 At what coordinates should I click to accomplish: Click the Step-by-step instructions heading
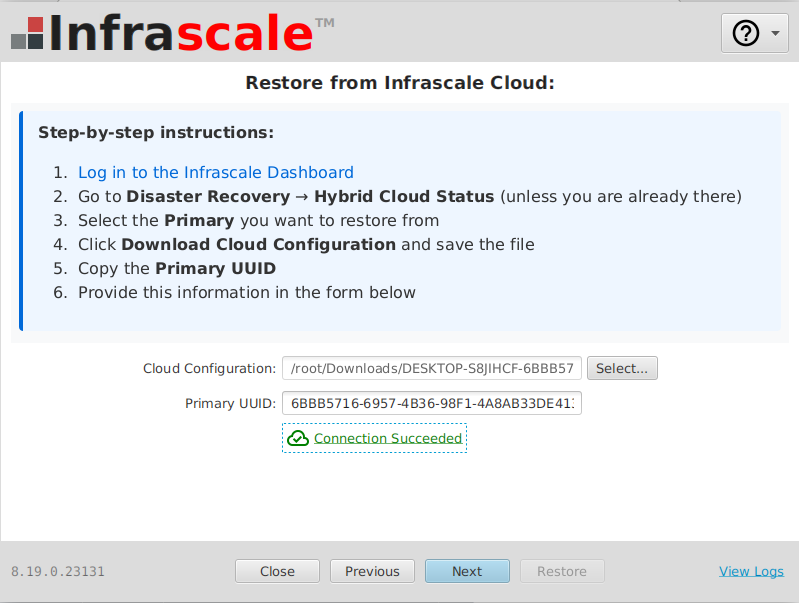[156, 132]
